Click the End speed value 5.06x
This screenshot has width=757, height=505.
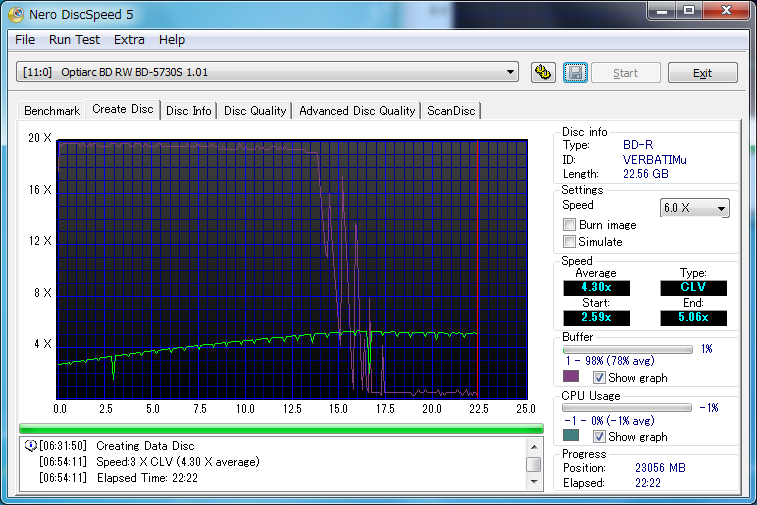point(693,318)
